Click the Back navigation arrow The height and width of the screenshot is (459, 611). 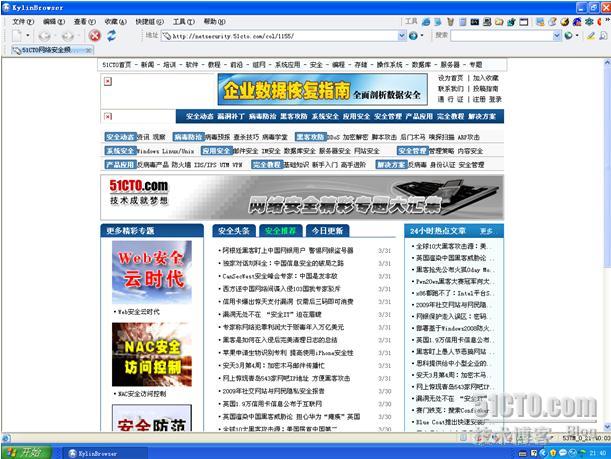[44, 36]
